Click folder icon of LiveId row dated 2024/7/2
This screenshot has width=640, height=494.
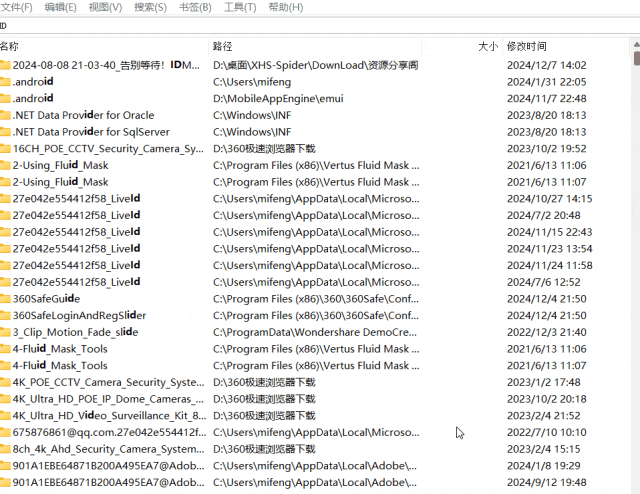point(5,215)
